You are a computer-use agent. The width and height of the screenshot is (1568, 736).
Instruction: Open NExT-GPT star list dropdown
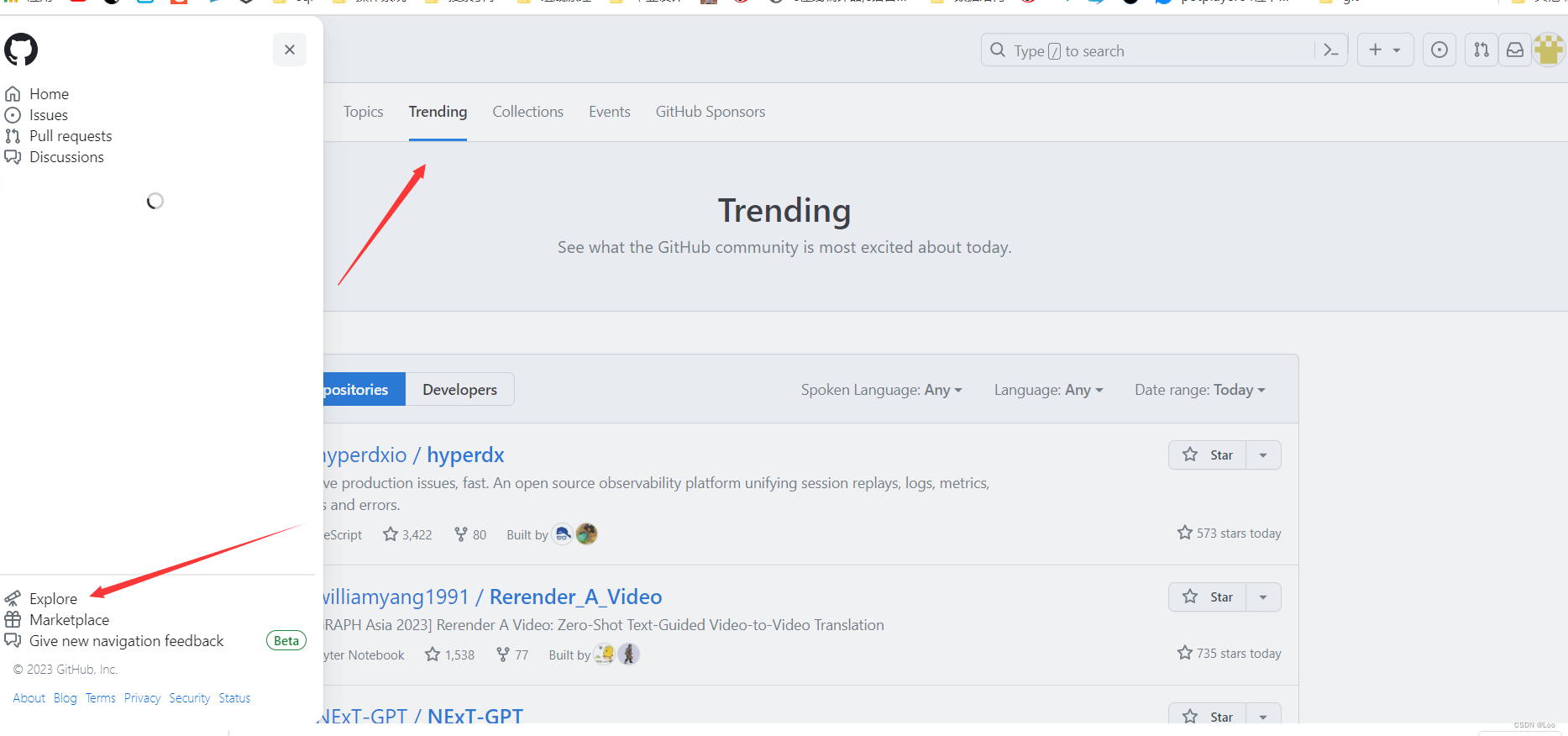[x=1264, y=715]
